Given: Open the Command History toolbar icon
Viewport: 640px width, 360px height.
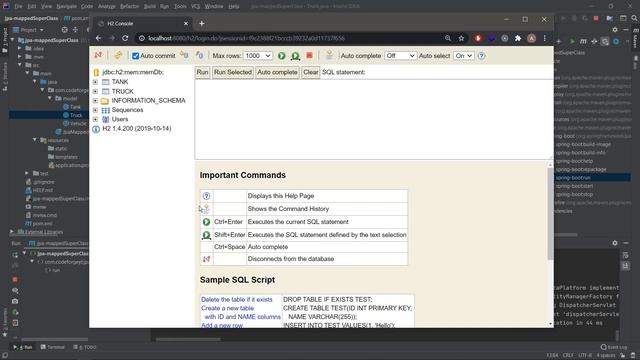Looking at the screenshot, I should pyautogui.click(x=329, y=55).
